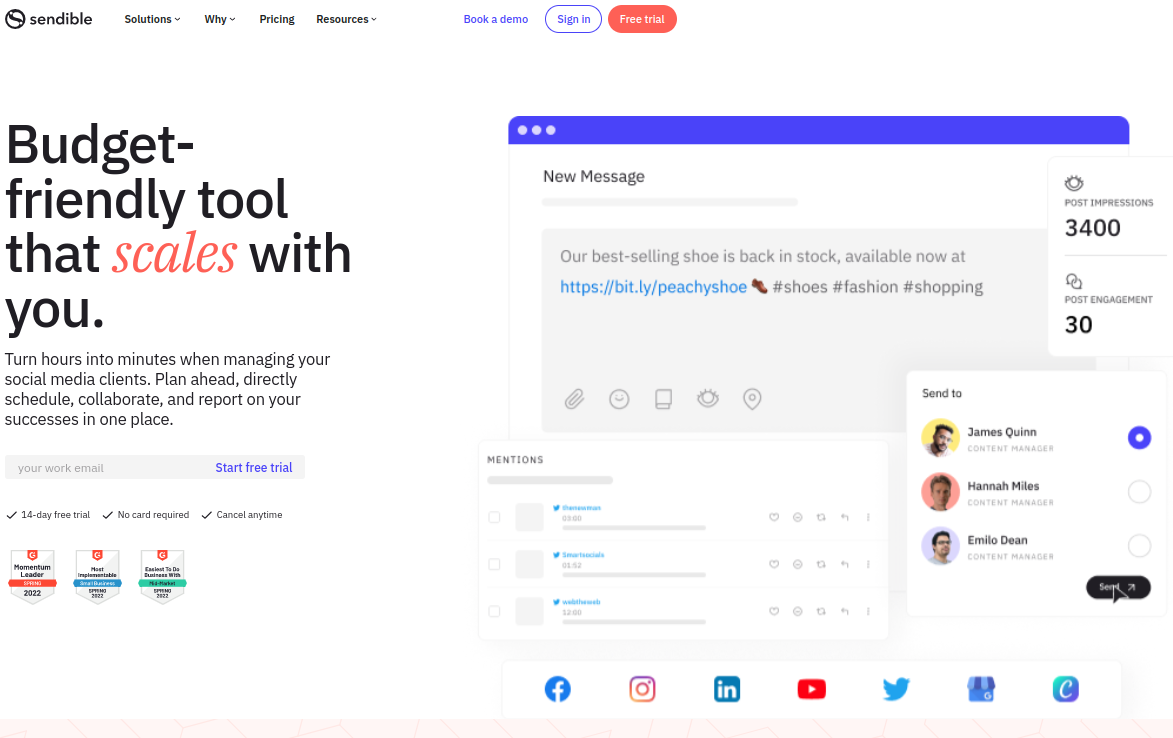Select the YouTube channel icon
This screenshot has height=738, width=1173.
(x=811, y=688)
